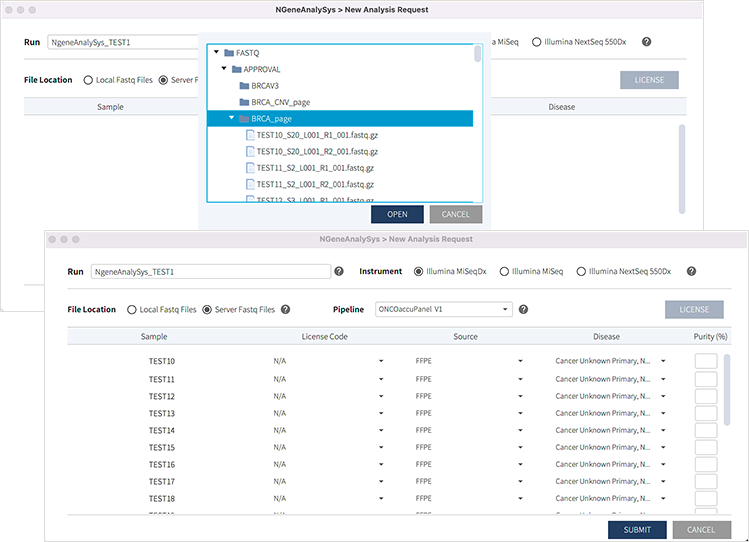Click the BRCA_CNV_page folder icon
The width and height of the screenshot is (749, 542).
[244, 102]
